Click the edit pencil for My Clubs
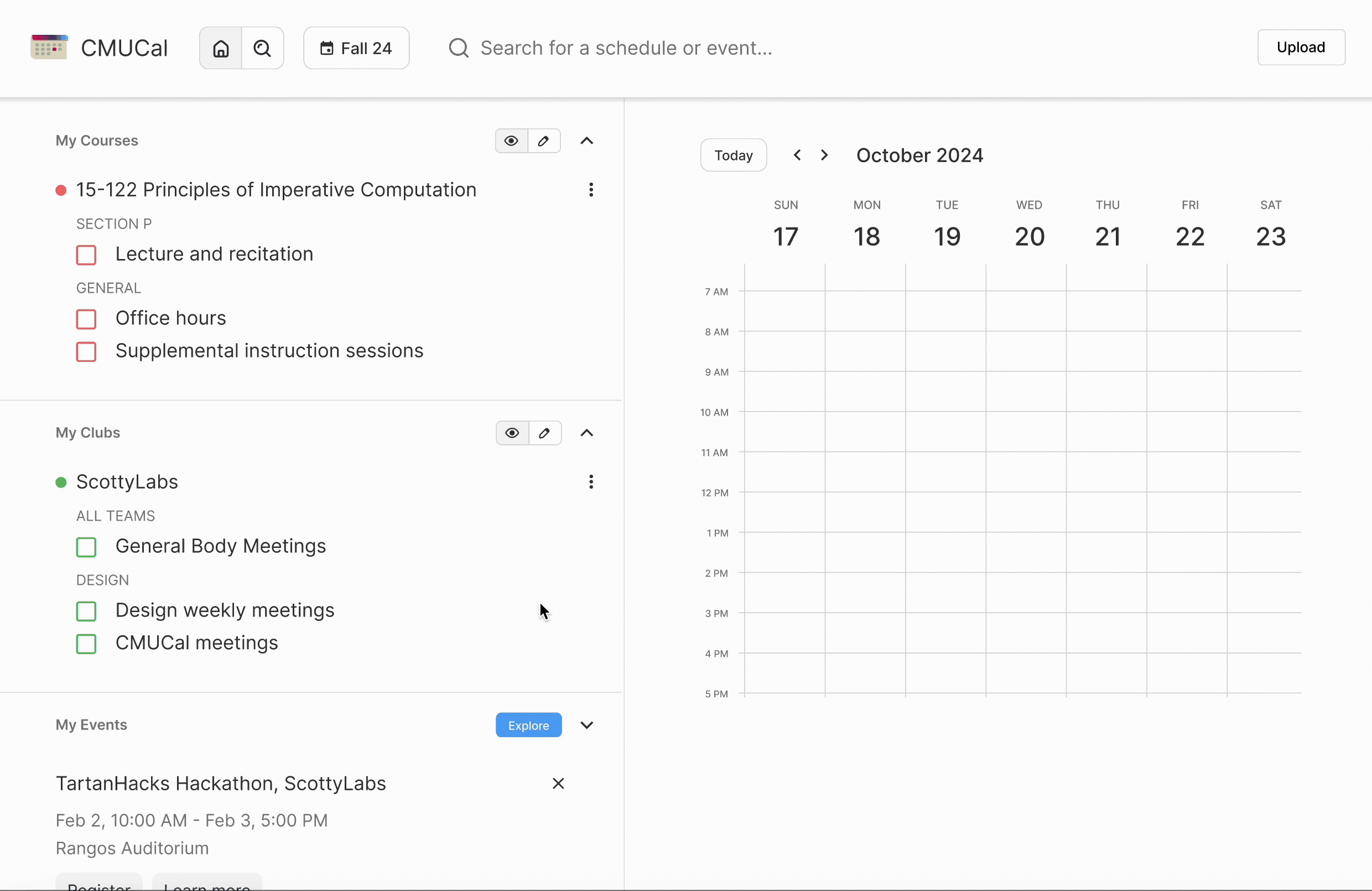 click(x=545, y=433)
